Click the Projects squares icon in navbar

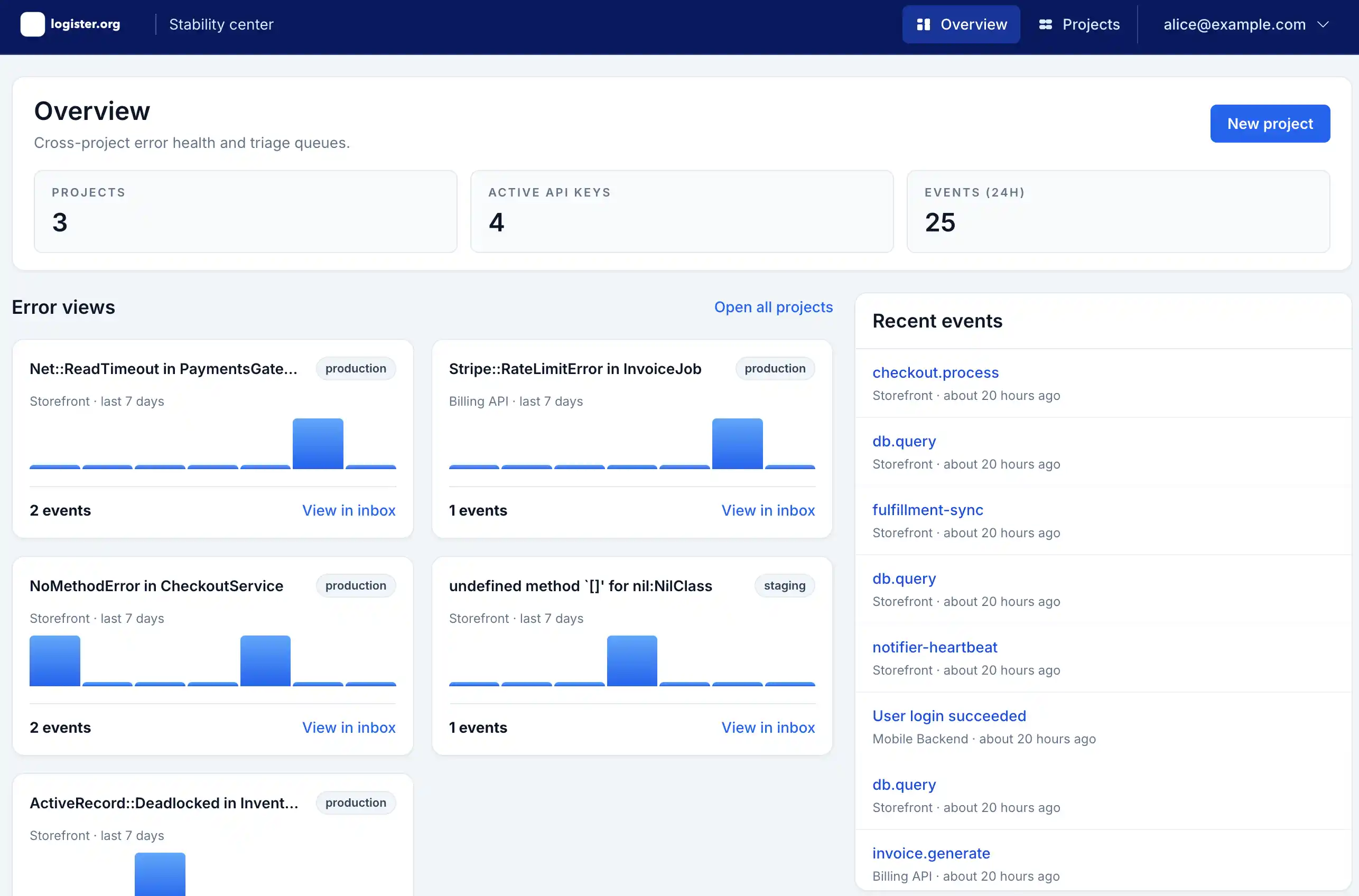click(x=1046, y=24)
